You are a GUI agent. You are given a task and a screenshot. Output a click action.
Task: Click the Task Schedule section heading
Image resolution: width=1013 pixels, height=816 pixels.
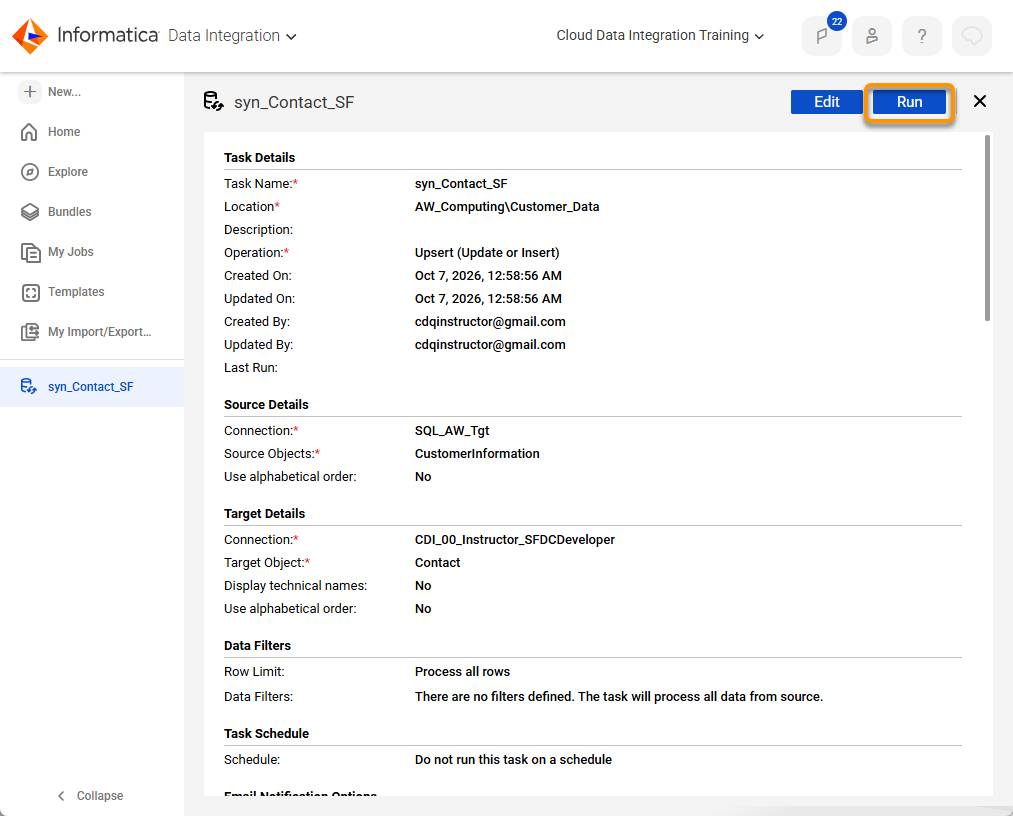click(266, 734)
